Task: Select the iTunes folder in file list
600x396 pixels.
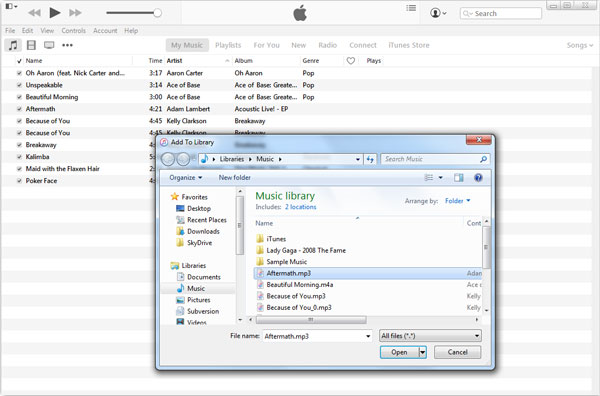Action: click(271, 239)
